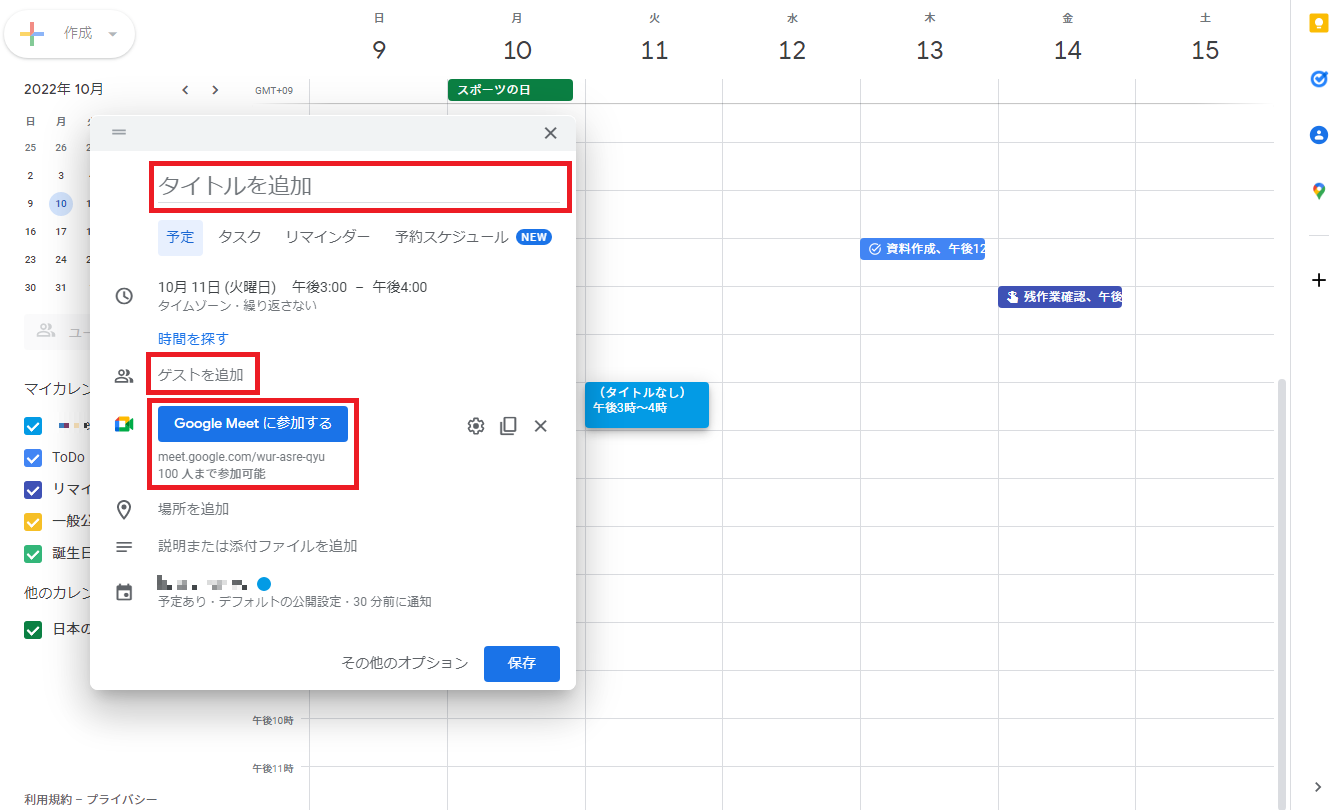Click the 時間を探す link
The width and height of the screenshot is (1344, 810).
click(x=193, y=339)
